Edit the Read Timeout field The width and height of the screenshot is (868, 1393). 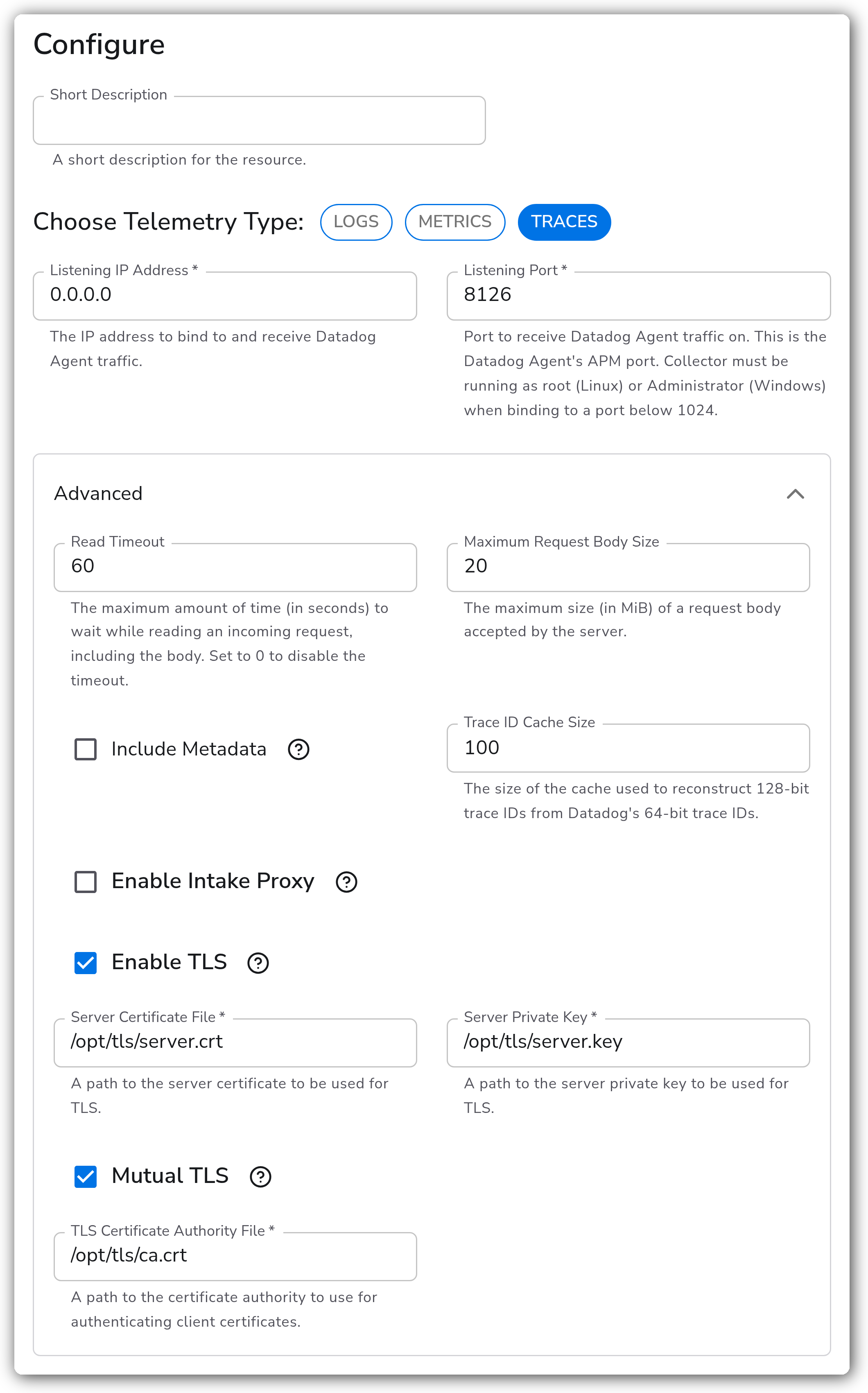235,567
